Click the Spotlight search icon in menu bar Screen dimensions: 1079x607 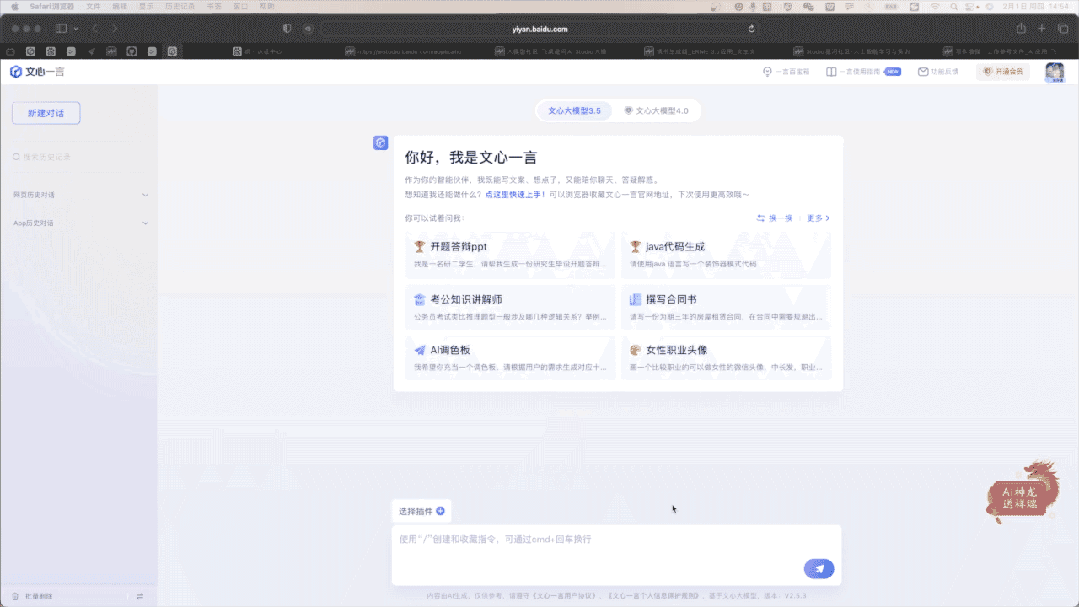[954, 6]
